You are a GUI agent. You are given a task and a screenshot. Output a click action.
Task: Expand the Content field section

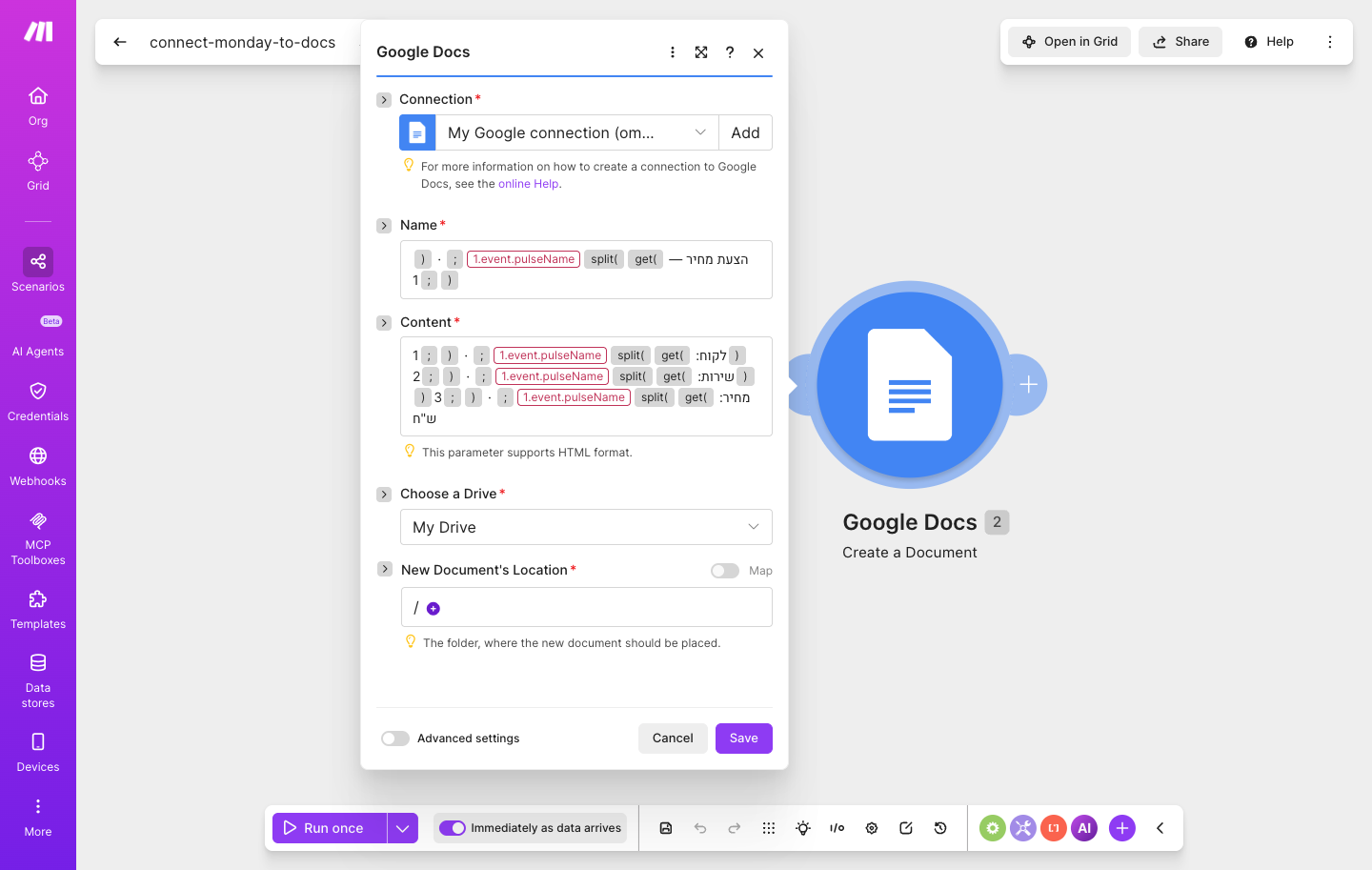coord(384,323)
